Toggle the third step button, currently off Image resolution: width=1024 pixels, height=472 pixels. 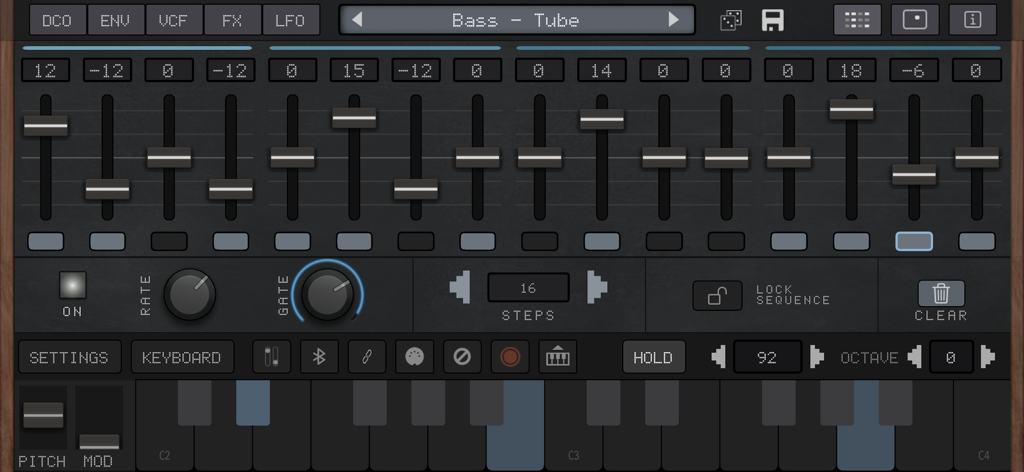pos(169,242)
